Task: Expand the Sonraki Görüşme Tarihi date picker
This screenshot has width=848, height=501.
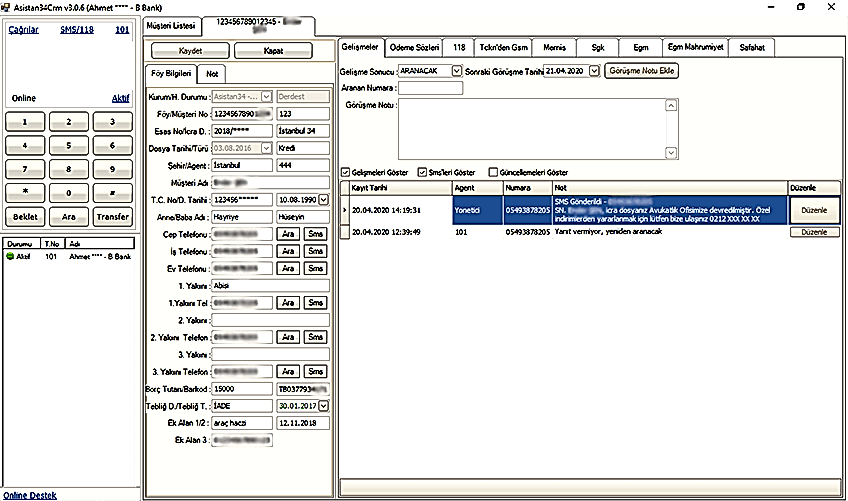Action: (594, 71)
